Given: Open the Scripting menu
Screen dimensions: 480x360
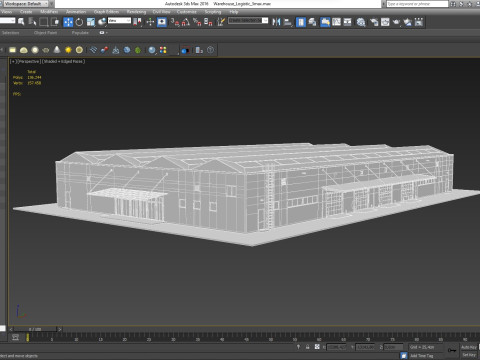Looking at the screenshot, I should coord(213,12).
